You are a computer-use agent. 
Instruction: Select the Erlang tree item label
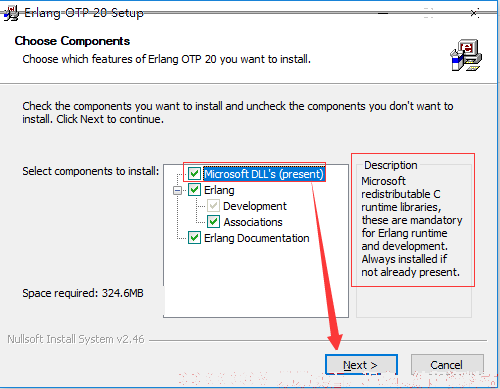pos(219,190)
